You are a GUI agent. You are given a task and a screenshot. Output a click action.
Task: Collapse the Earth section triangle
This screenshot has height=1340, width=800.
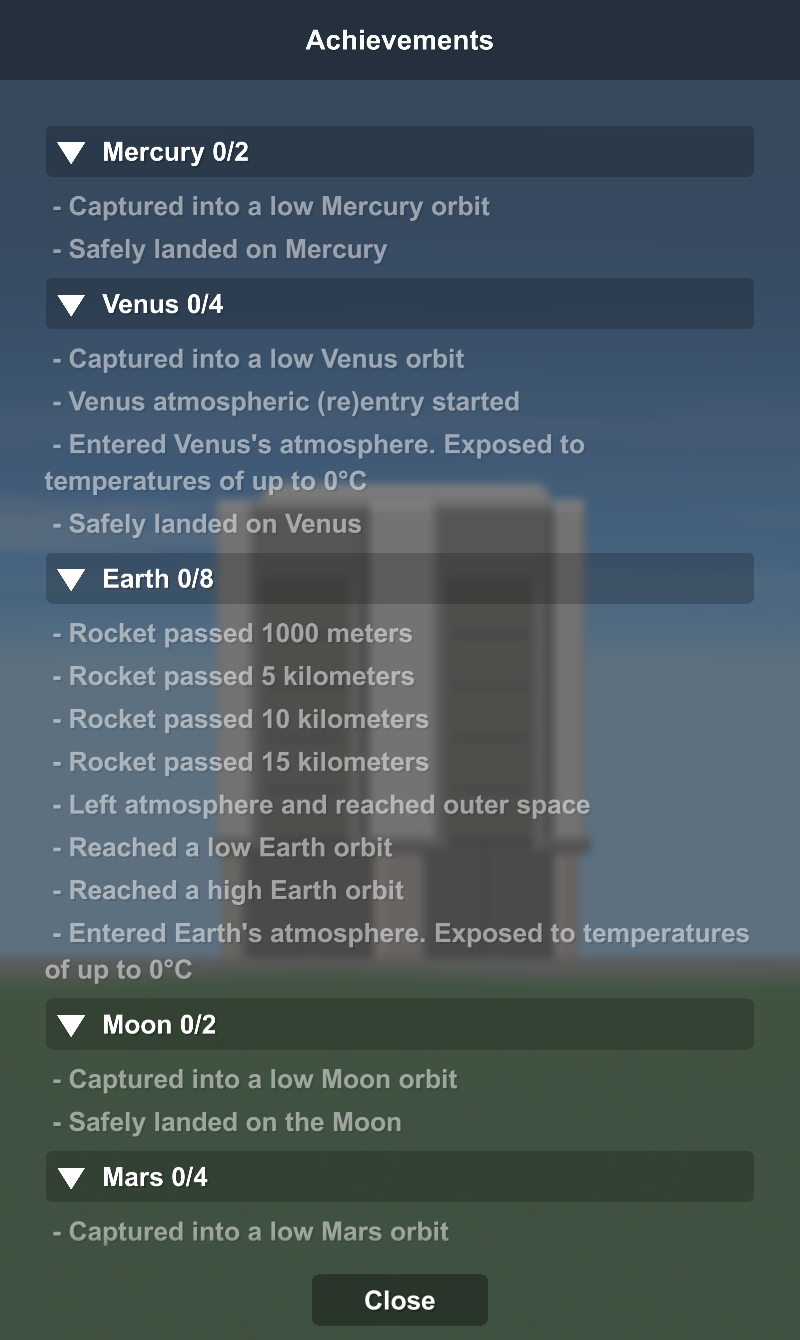pos(72,579)
